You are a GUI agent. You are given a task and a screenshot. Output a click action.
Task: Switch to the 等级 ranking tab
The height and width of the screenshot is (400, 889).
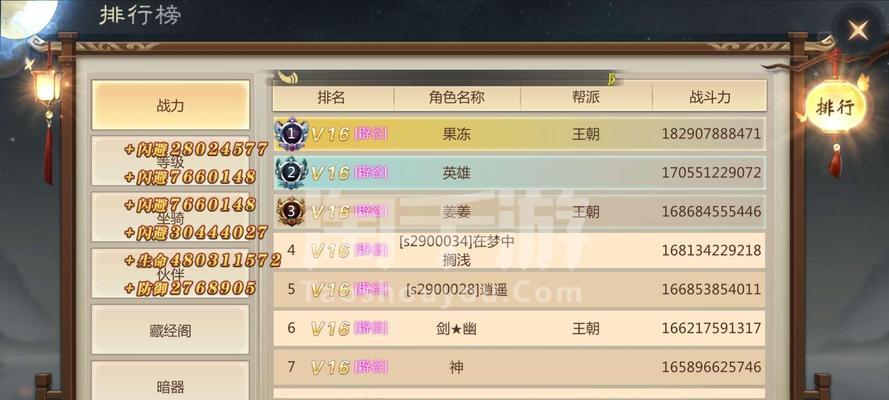[x=171, y=161]
